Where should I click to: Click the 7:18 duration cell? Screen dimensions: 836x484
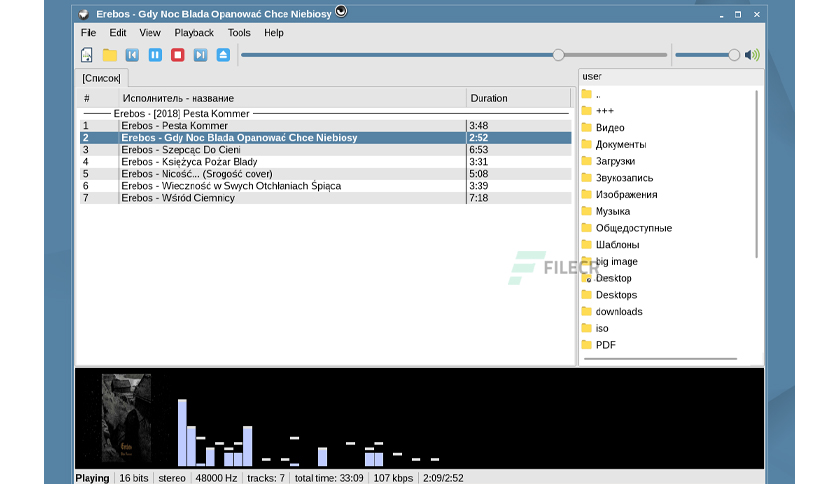pyautogui.click(x=478, y=198)
